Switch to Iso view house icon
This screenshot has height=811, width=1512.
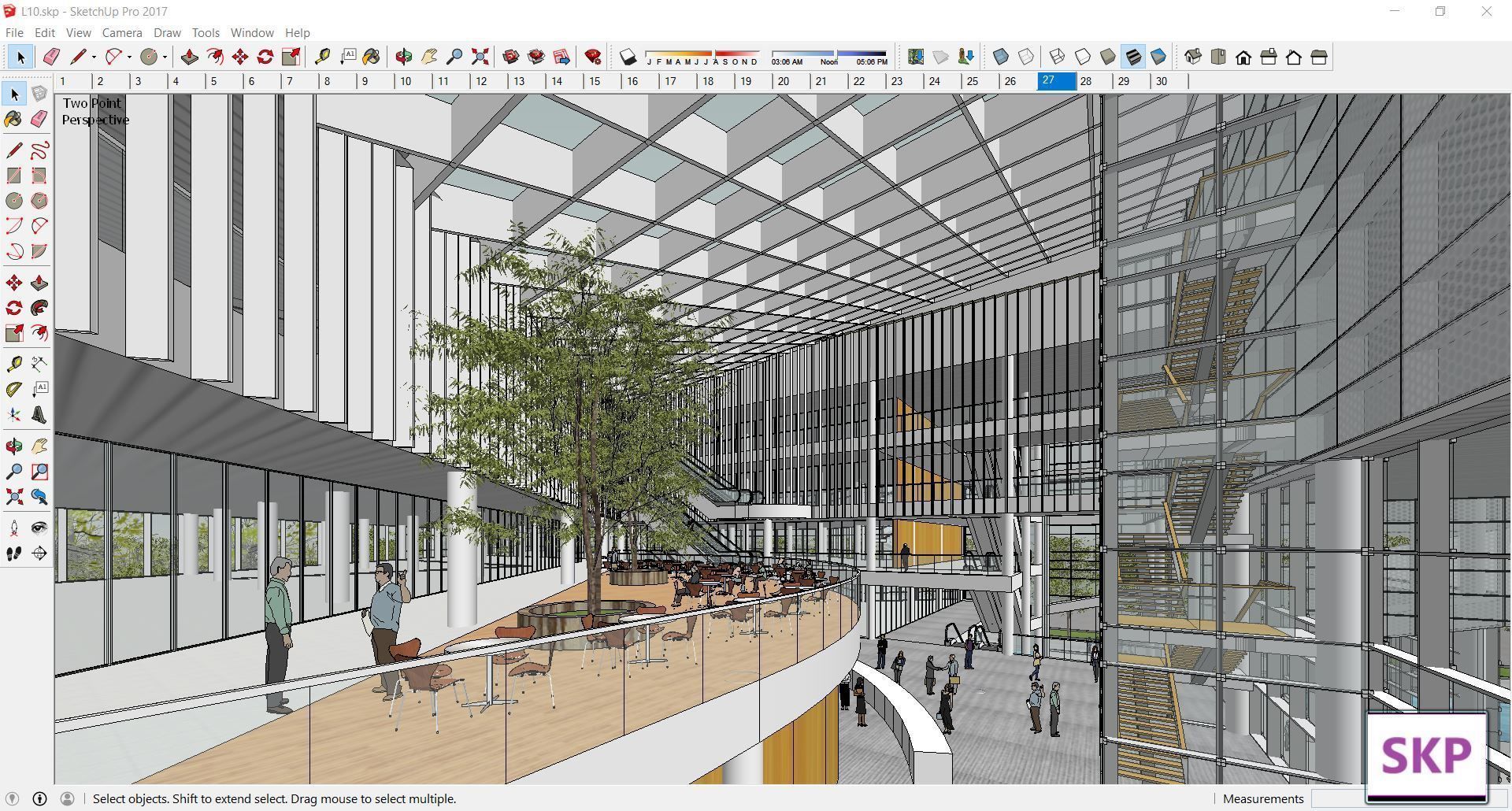[x=1193, y=57]
